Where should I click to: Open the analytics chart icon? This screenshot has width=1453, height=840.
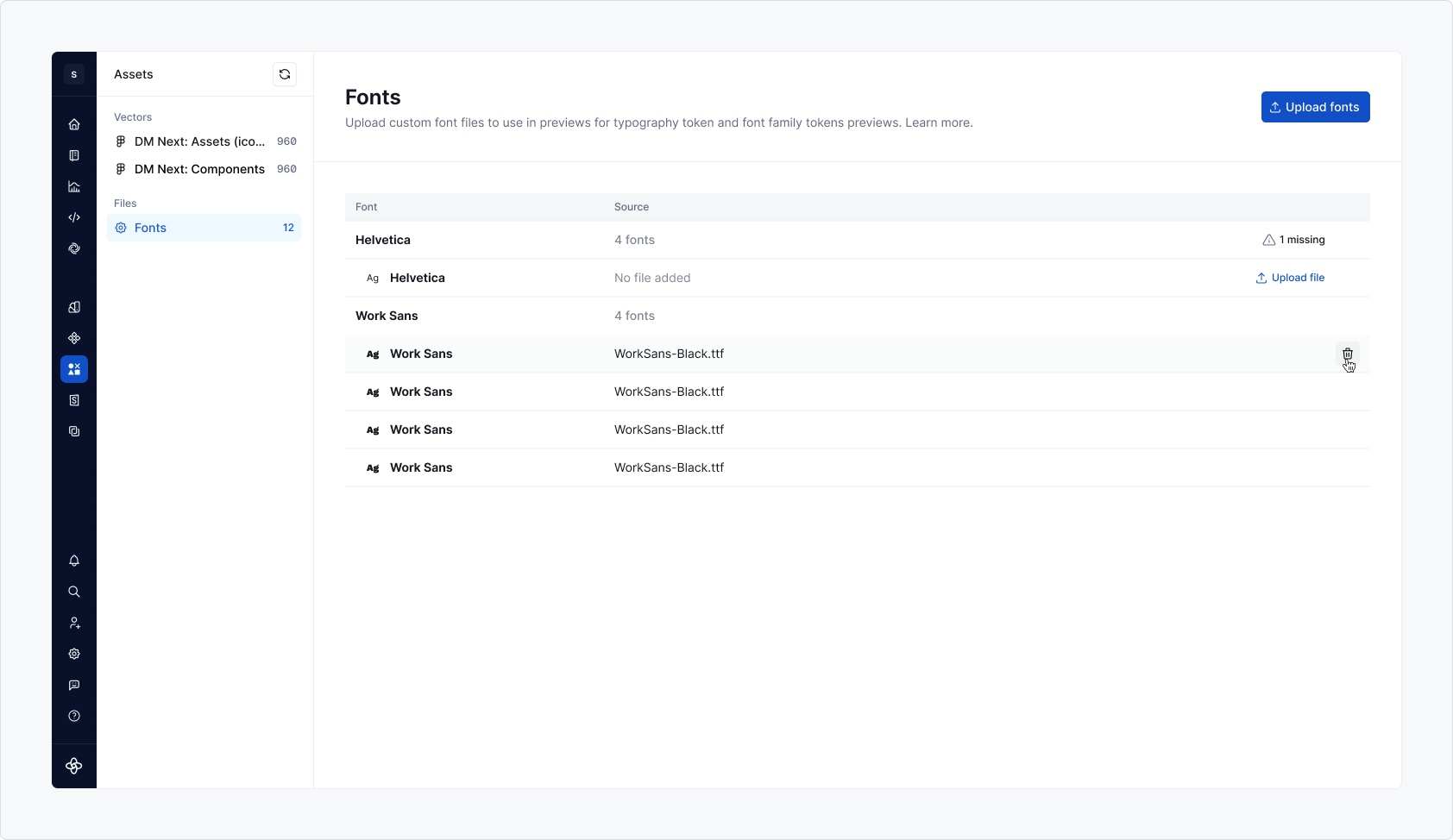pyautogui.click(x=74, y=186)
